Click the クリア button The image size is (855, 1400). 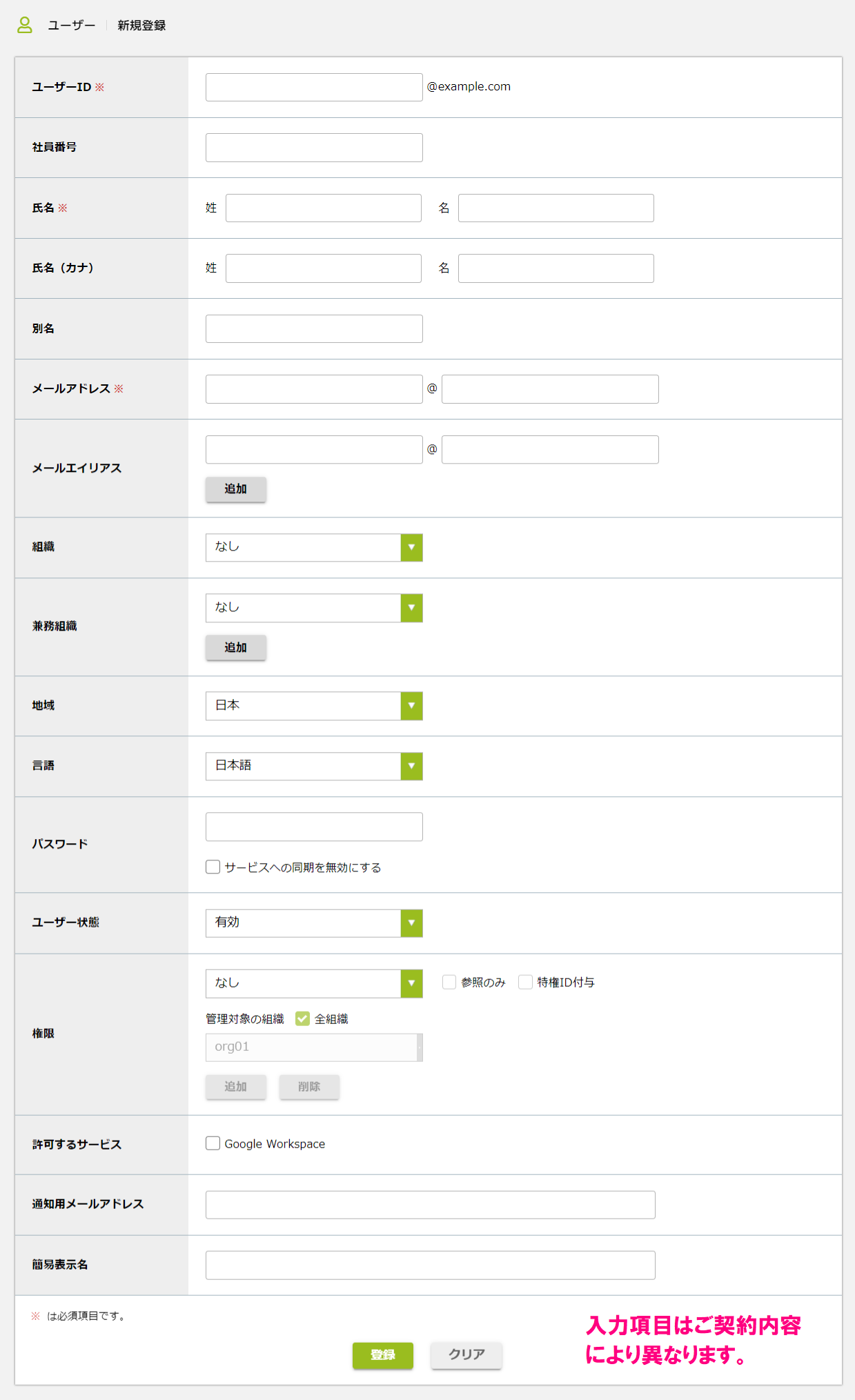click(x=466, y=1355)
